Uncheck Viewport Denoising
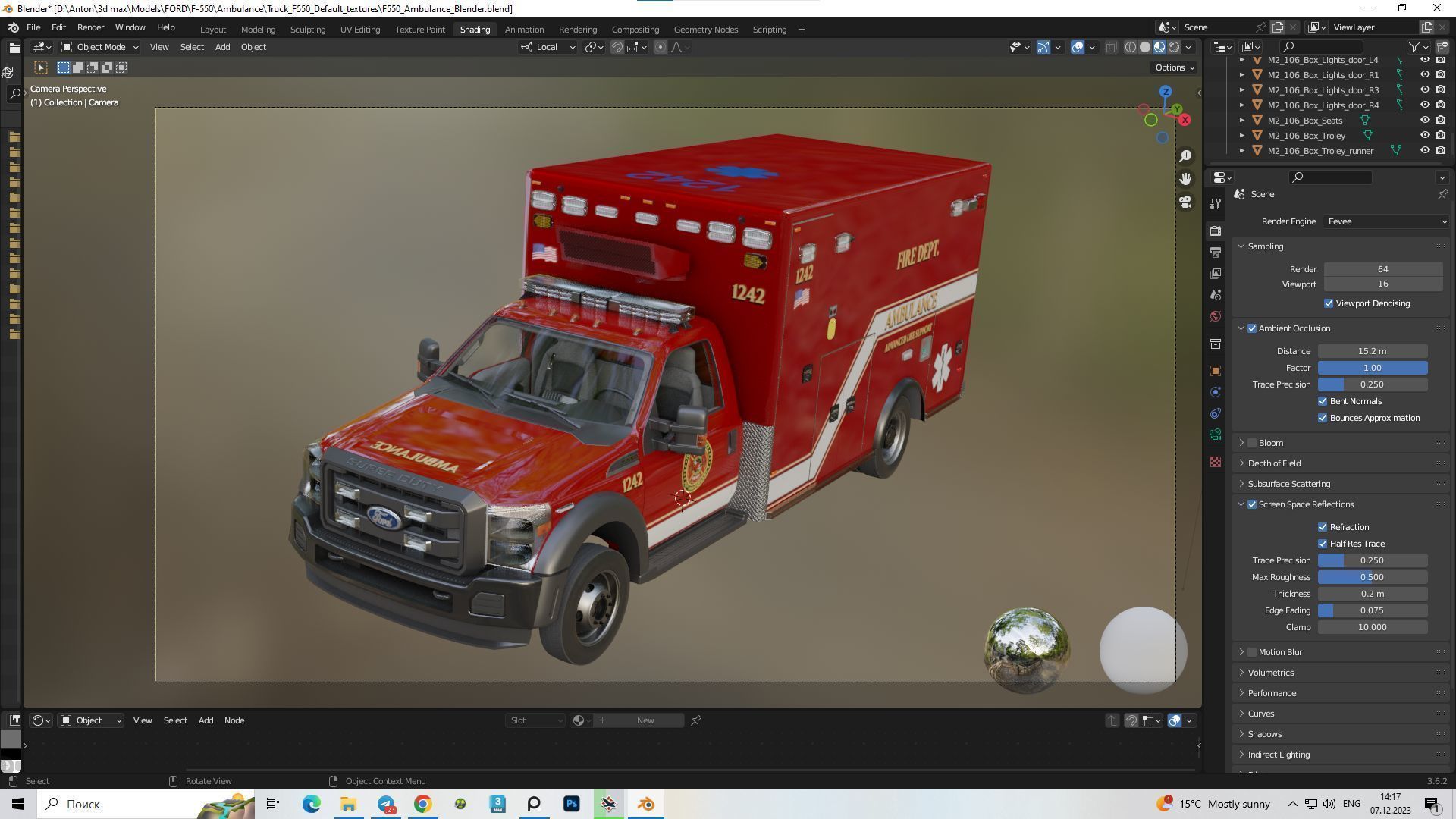This screenshot has width=1456, height=819. click(1329, 303)
